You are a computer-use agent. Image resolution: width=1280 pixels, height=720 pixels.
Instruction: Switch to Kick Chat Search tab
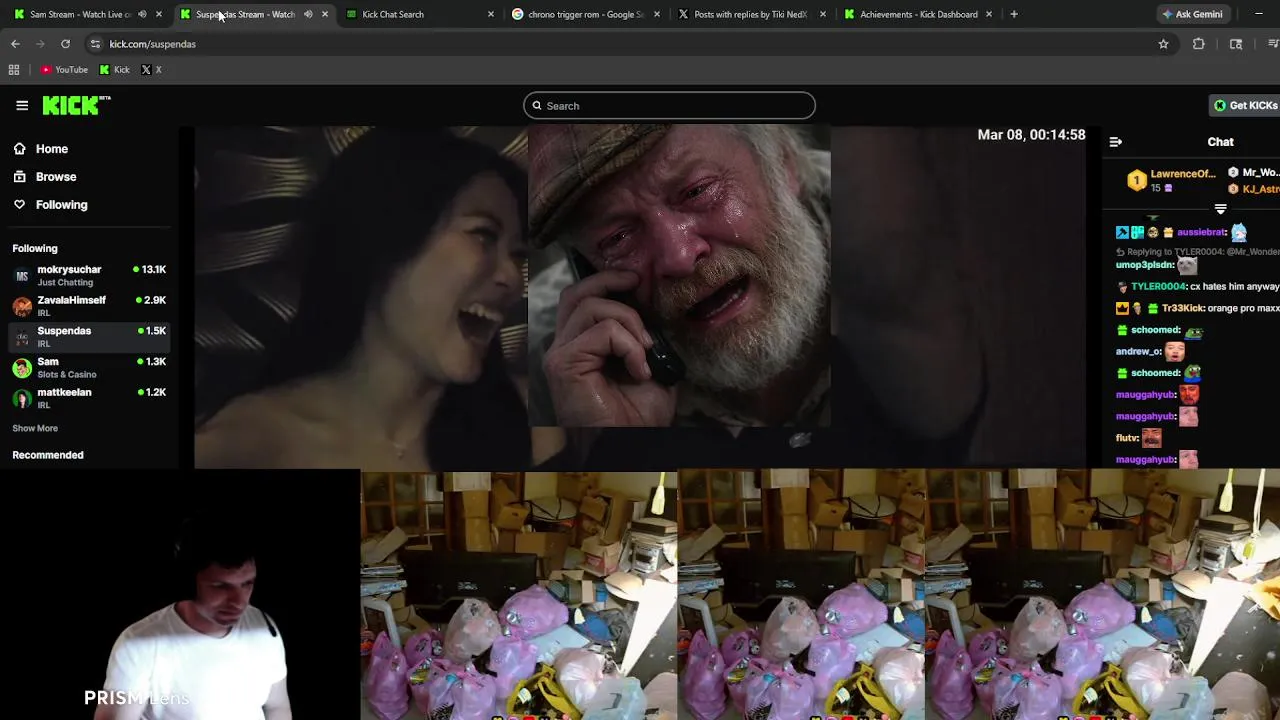(420, 14)
